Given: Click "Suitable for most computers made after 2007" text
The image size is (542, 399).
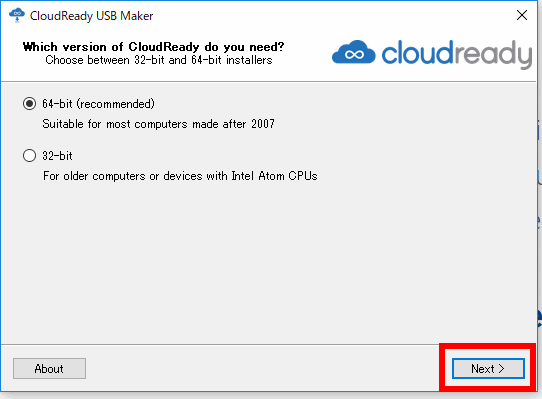Looking at the screenshot, I should click(159, 124).
